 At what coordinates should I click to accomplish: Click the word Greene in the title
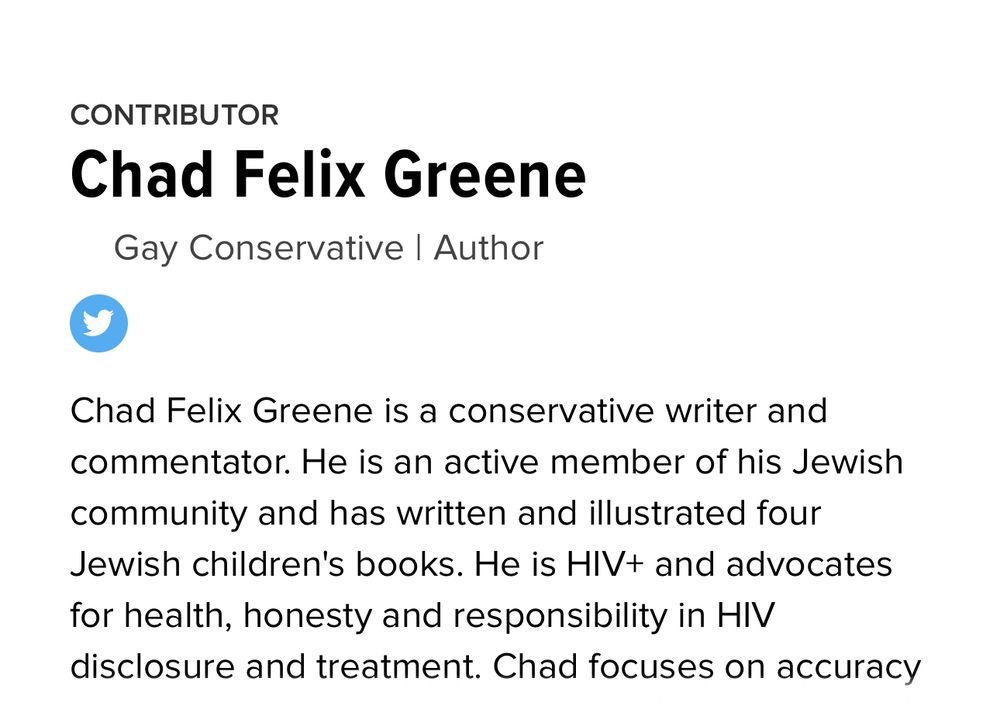[485, 174]
